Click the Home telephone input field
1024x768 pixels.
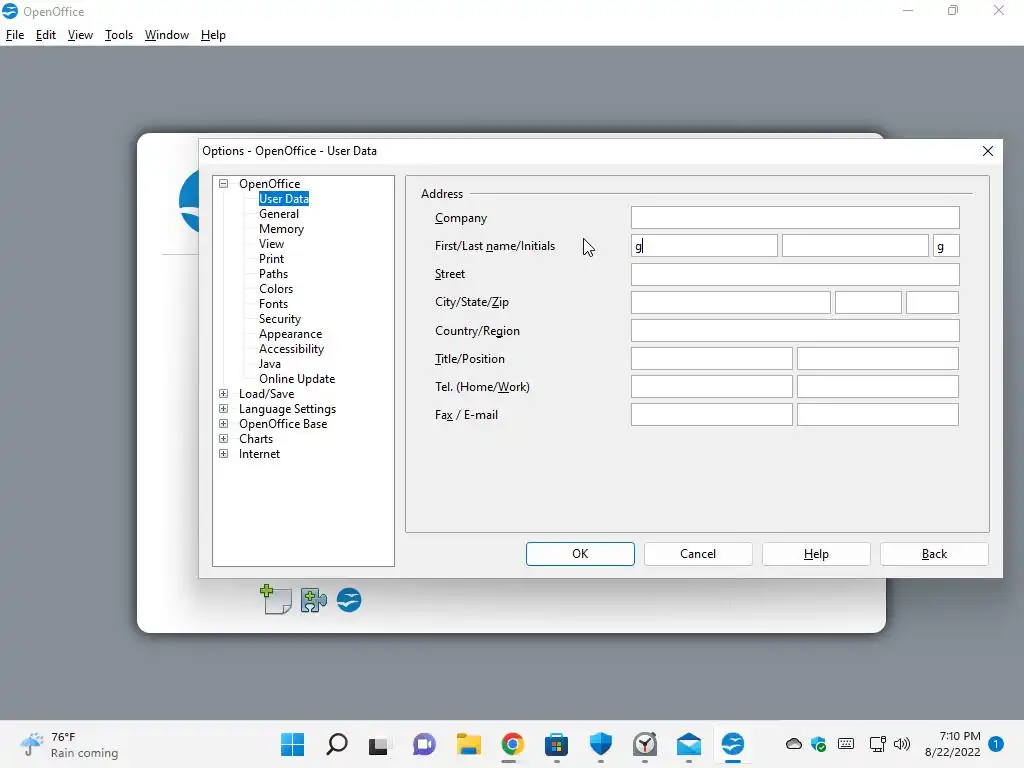coord(712,387)
